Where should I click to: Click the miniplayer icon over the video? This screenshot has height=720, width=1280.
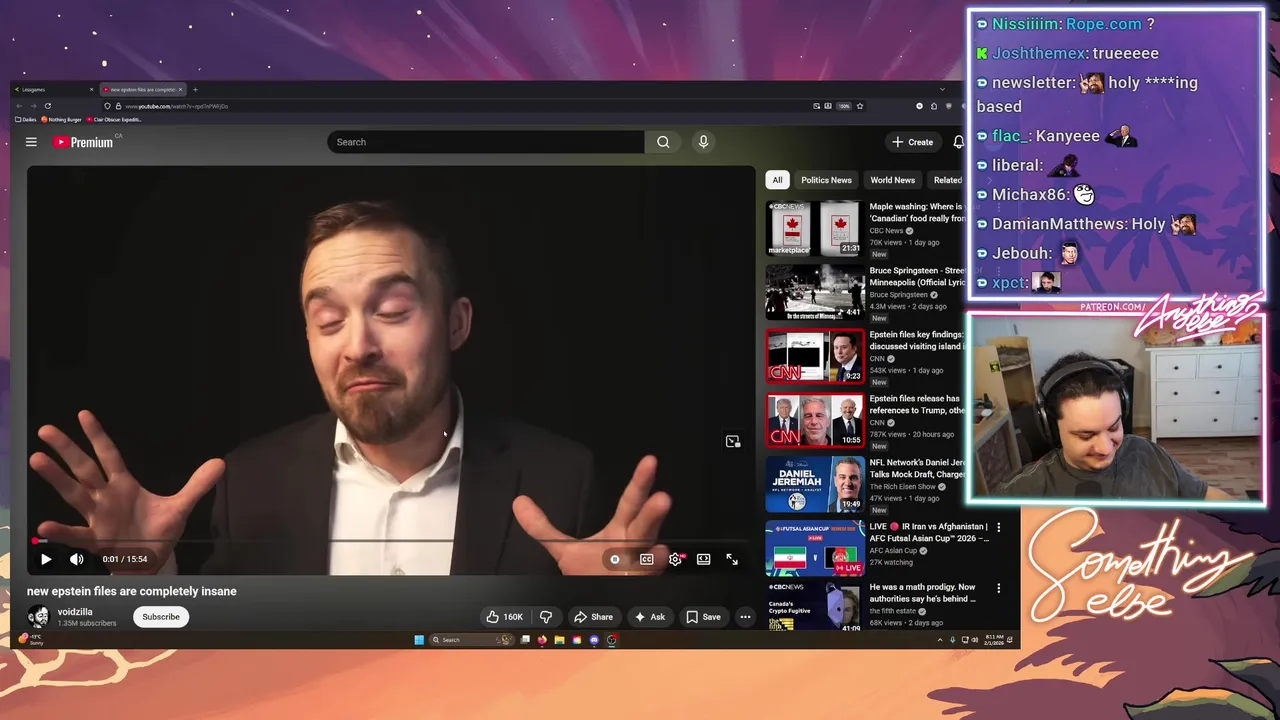(733, 441)
